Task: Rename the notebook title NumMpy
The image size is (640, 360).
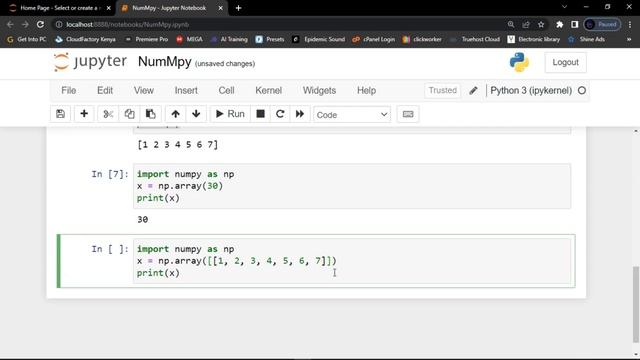Action: 164,62
